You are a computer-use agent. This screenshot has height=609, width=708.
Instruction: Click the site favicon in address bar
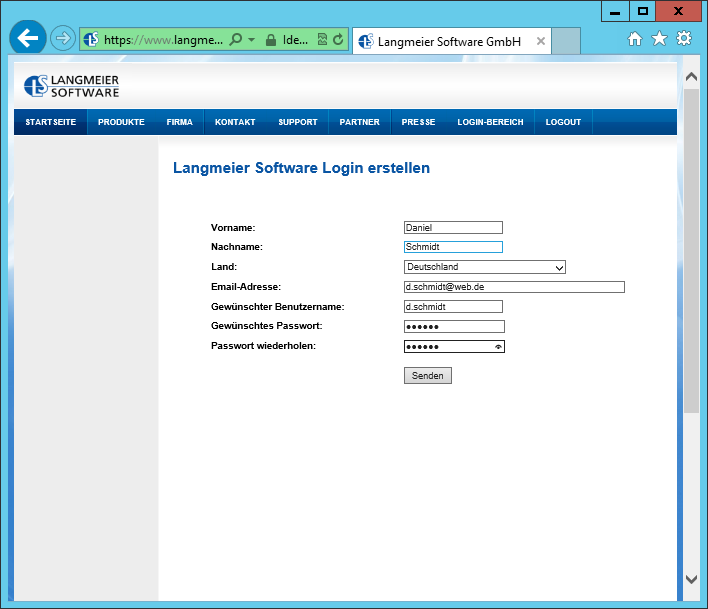tap(91, 40)
